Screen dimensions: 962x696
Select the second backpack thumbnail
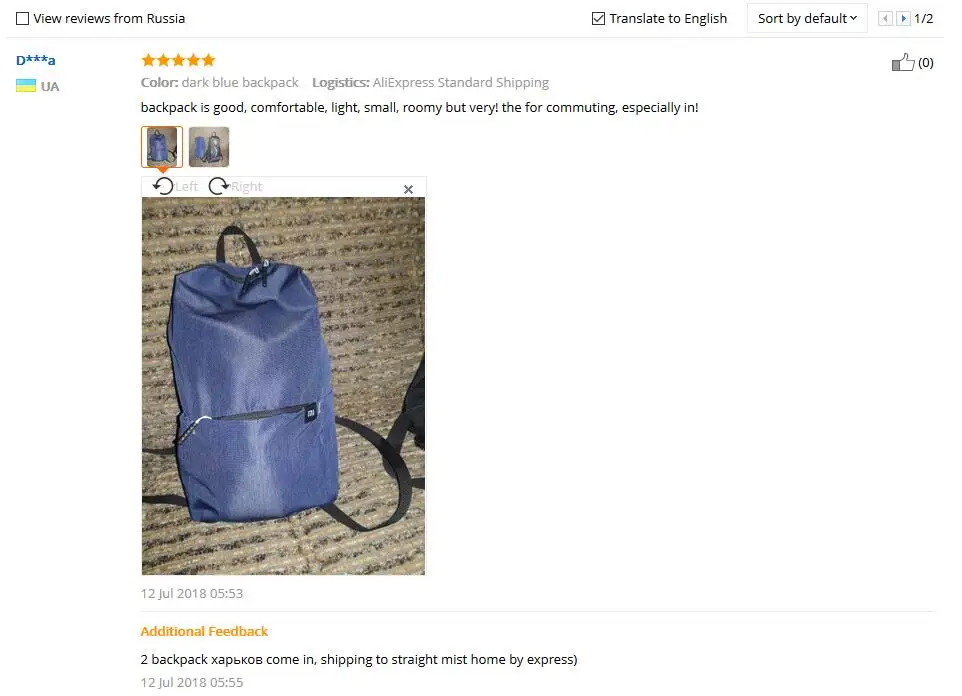click(209, 147)
